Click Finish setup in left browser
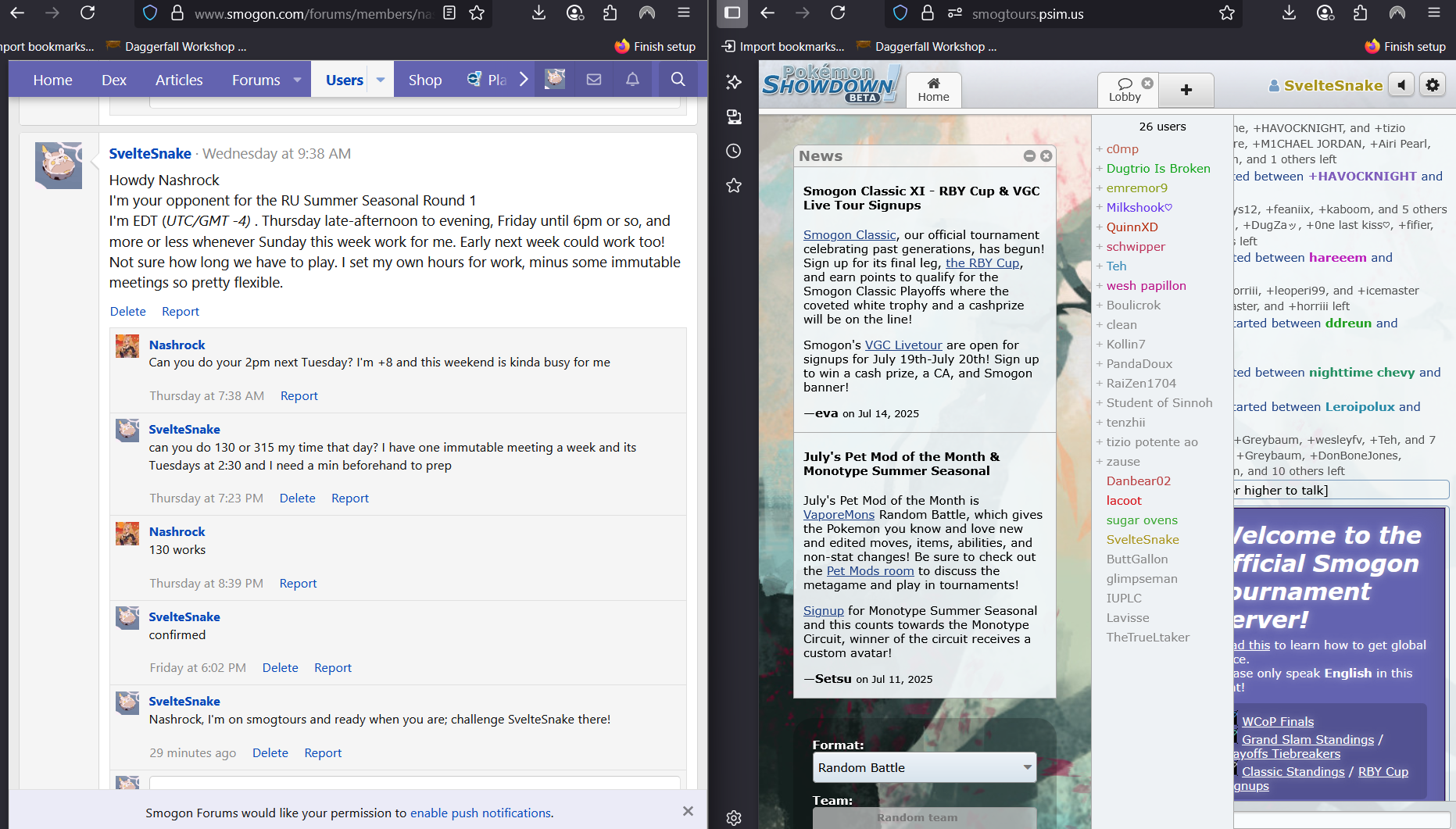This screenshot has height=829, width=1456. pos(655,46)
